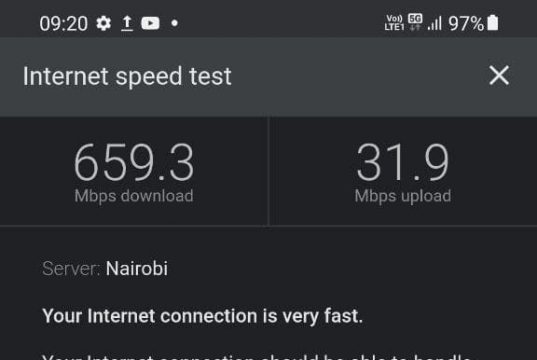
Task: Close the Internet speed test panel
Action: point(499,75)
